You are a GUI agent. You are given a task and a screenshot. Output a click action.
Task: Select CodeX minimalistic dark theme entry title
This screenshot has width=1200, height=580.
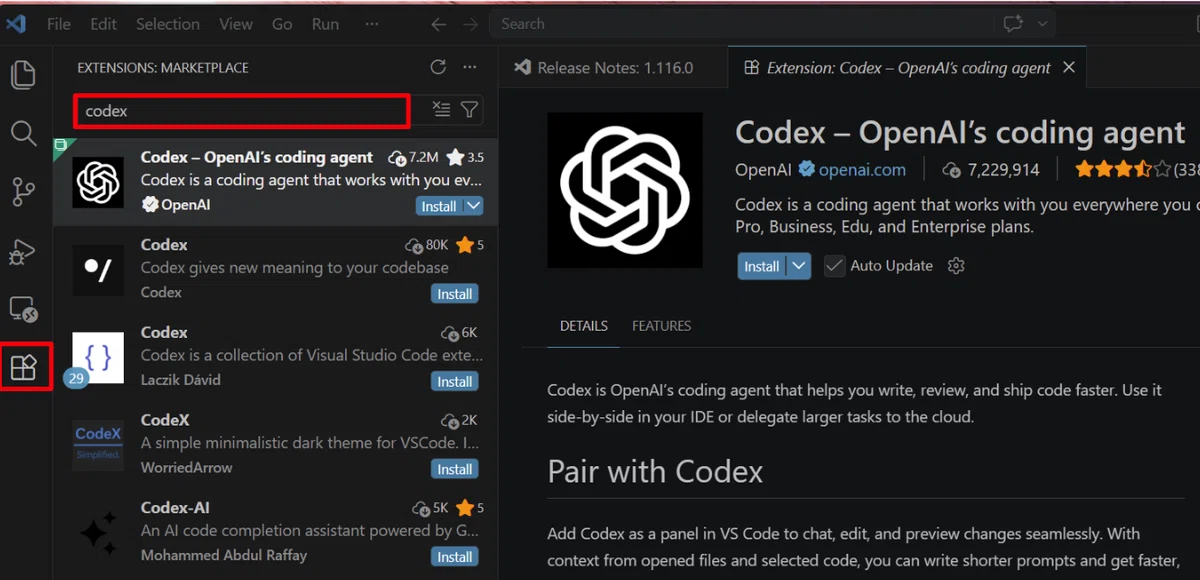[x=165, y=420]
